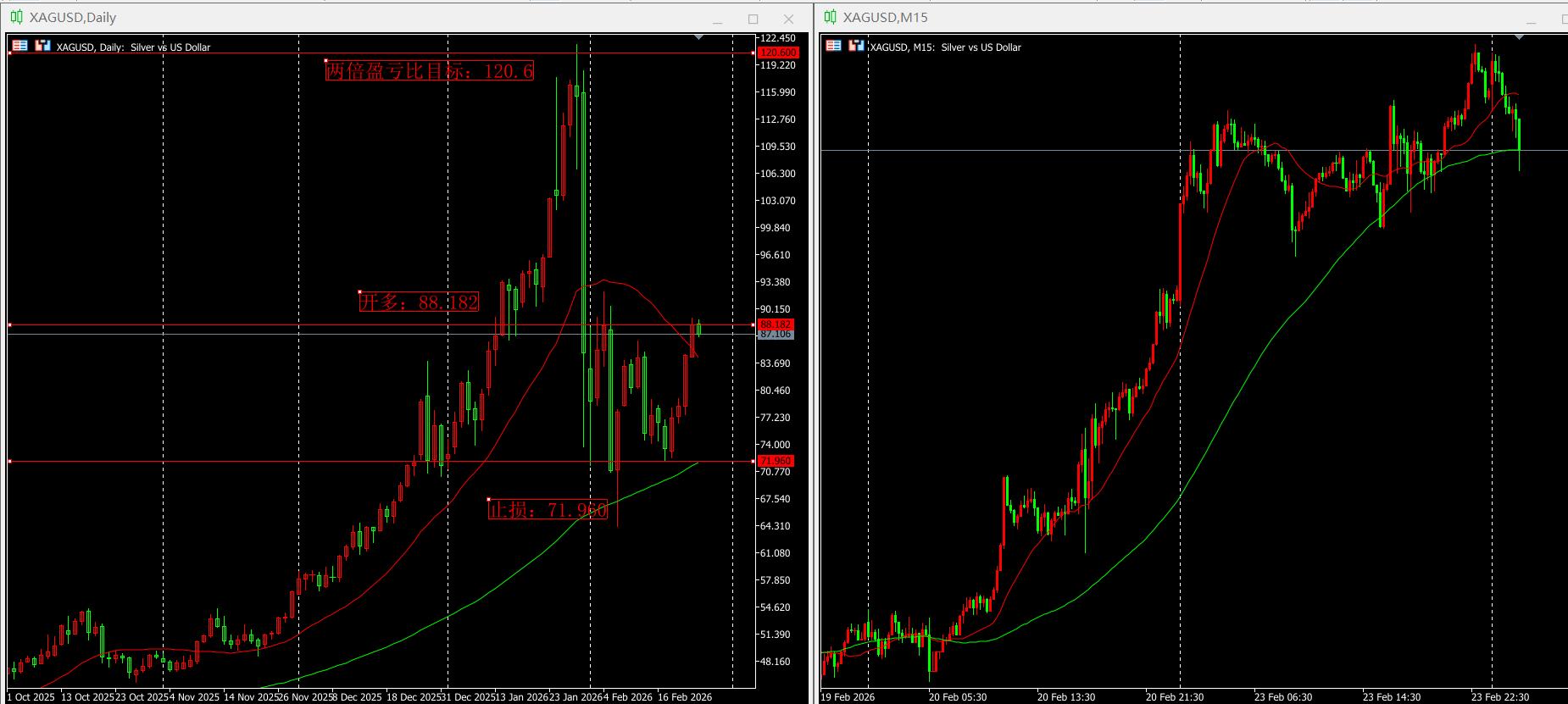Select the red 71.960 stop-loss price label
The height and width of the screenshot is (704, 1568).
(776, 461)
